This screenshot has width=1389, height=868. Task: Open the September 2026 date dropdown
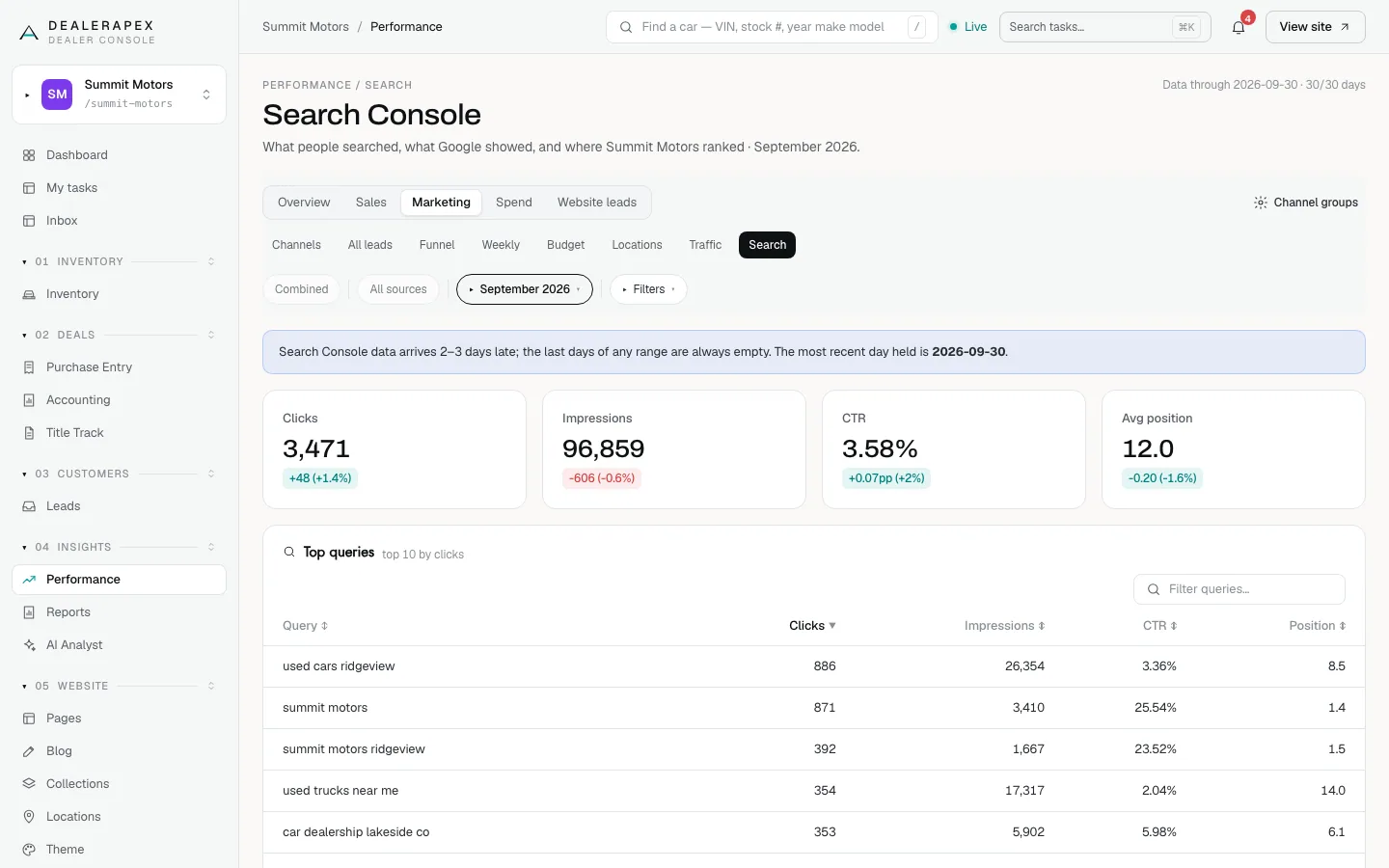525,289
